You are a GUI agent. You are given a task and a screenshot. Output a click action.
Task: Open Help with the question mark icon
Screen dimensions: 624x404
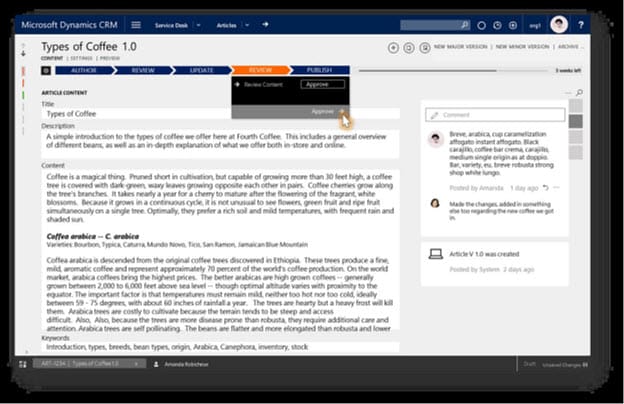tap(581, 25)
